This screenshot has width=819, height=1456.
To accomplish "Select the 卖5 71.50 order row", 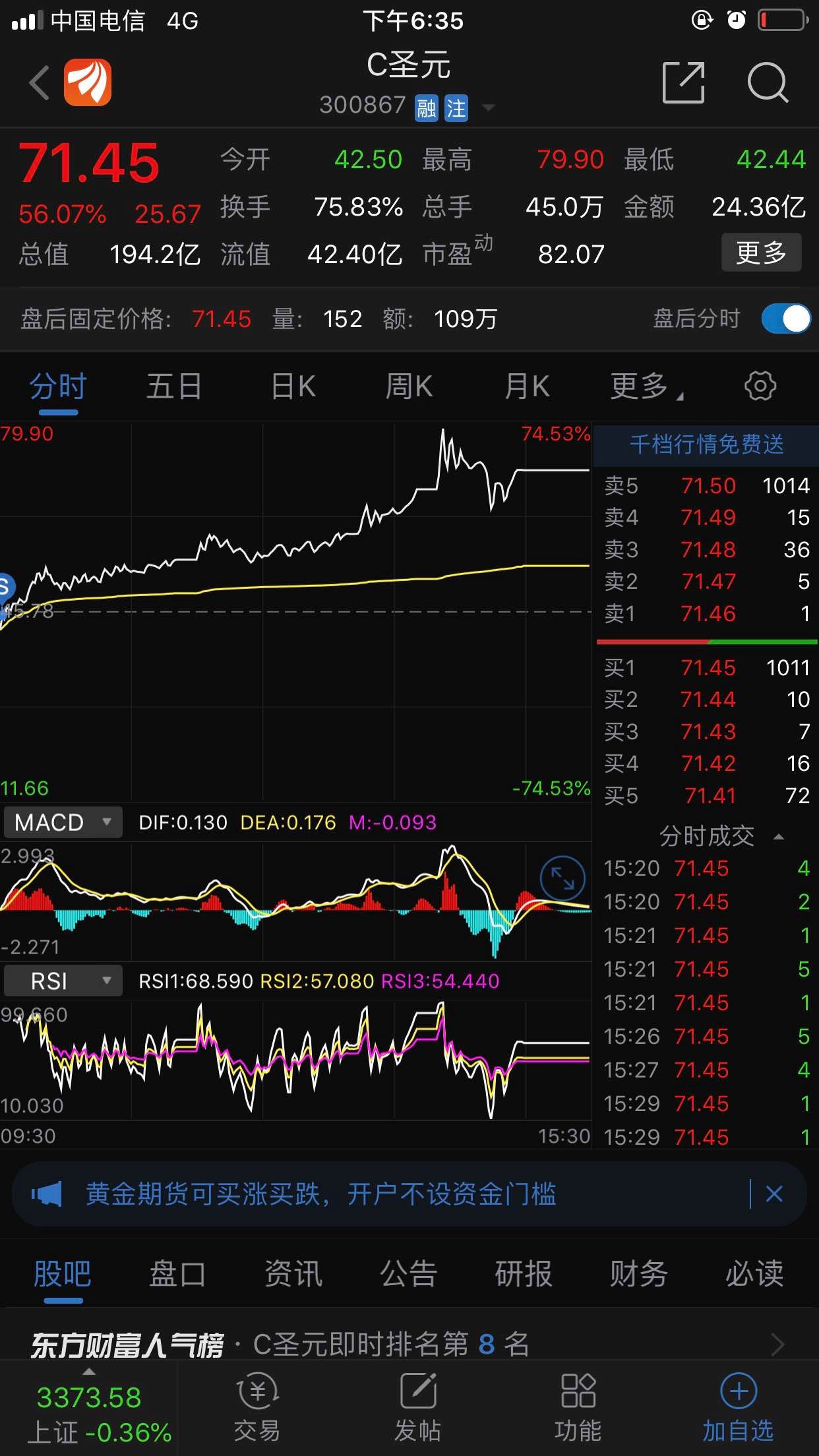I will click(x=706, y=485).
